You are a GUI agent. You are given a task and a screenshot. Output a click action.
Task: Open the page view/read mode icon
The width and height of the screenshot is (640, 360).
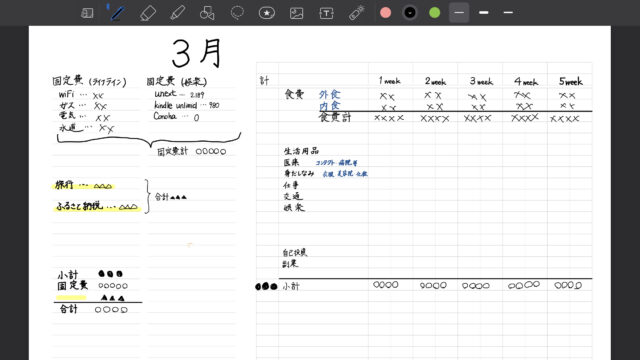point(87,13)
